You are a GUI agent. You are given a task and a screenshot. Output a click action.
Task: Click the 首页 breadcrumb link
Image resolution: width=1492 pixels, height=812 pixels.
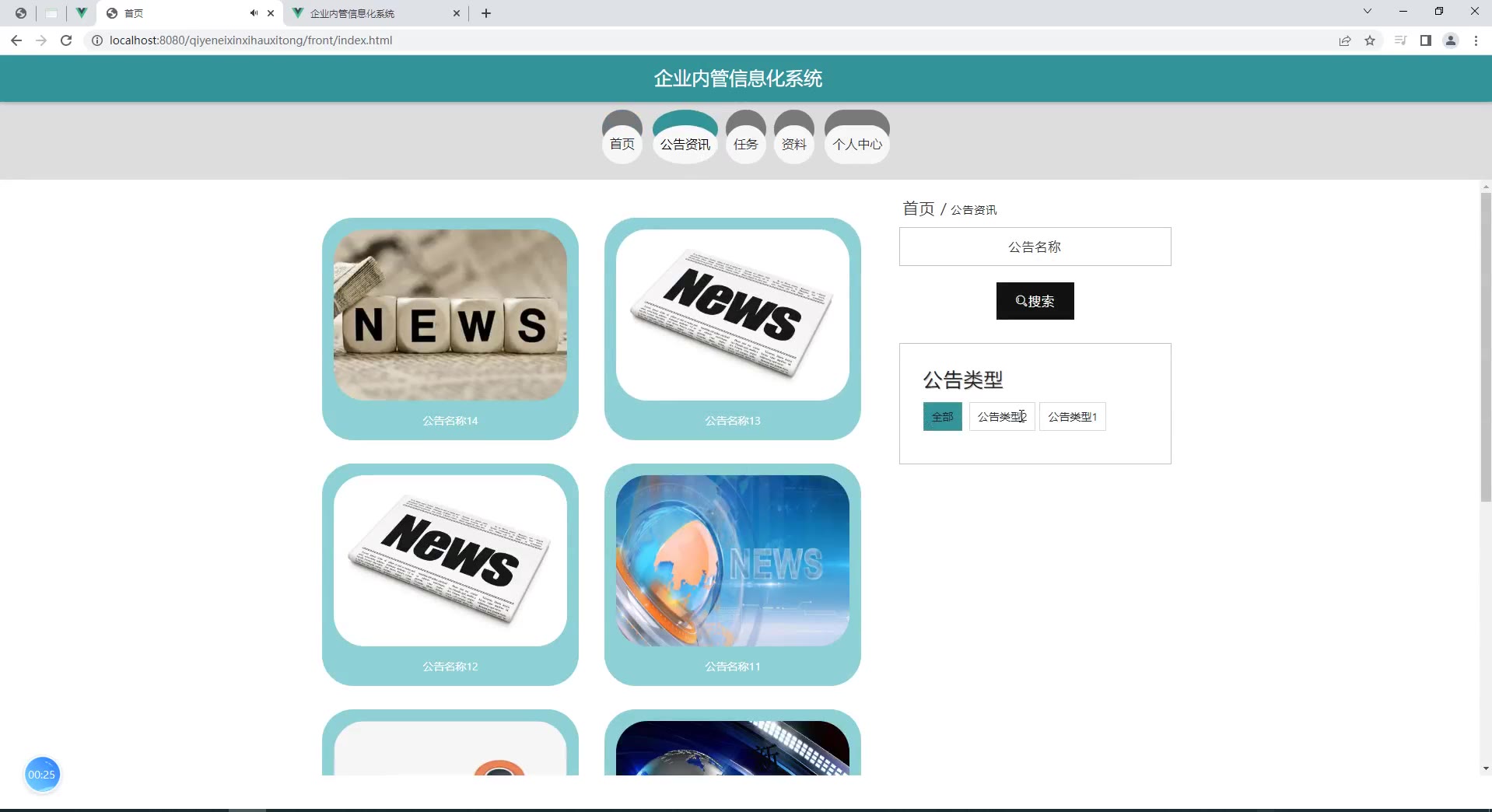point(919,208)
